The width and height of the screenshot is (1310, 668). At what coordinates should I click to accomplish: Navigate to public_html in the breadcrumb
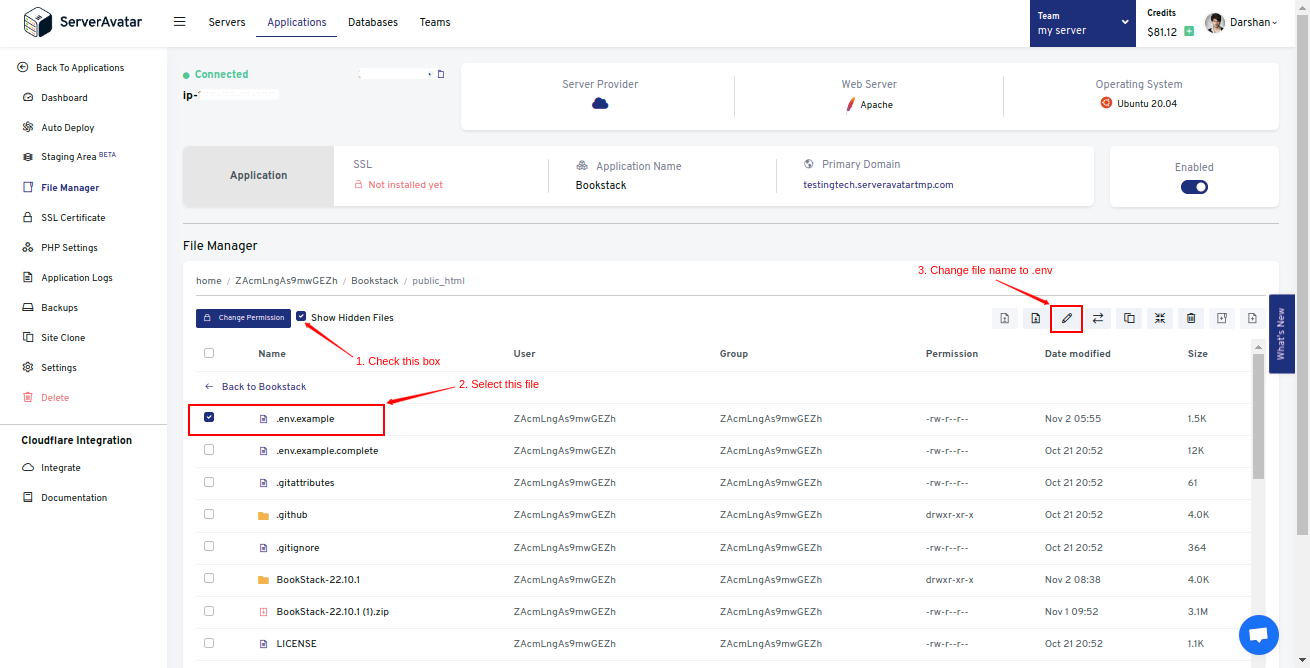(x=438, y=280)
